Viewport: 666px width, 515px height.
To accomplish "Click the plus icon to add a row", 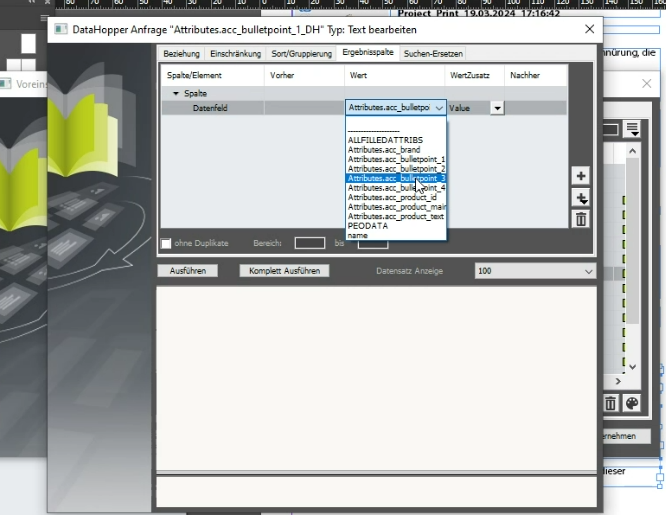I will [581, 176].
